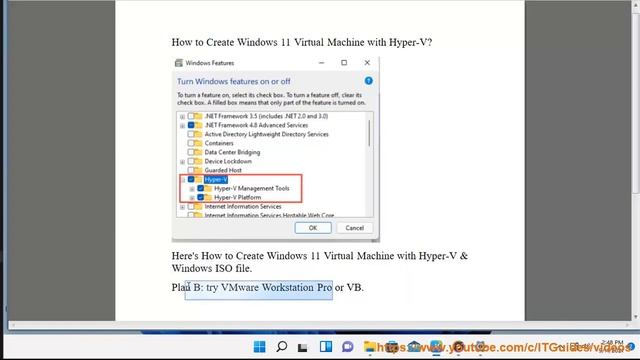Enable the Data Center Bridging checkbox
The image size is (640, 360).
[x=191, y=152]
